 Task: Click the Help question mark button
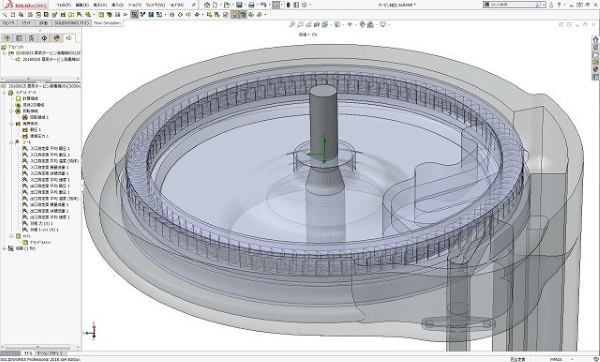point(559,5)
